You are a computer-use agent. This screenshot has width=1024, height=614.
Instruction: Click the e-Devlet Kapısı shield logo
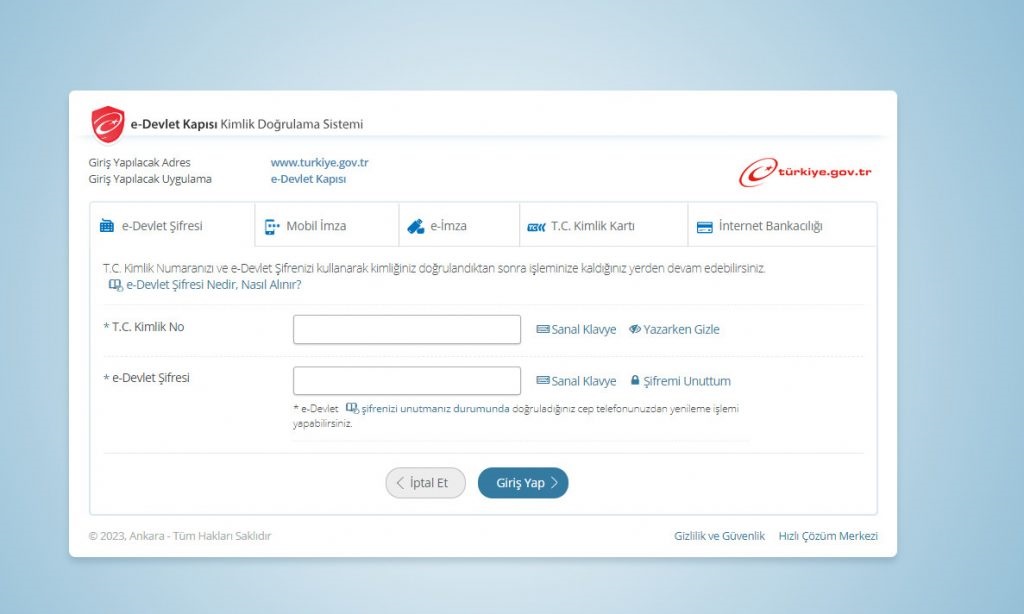(x=108, y=125)
